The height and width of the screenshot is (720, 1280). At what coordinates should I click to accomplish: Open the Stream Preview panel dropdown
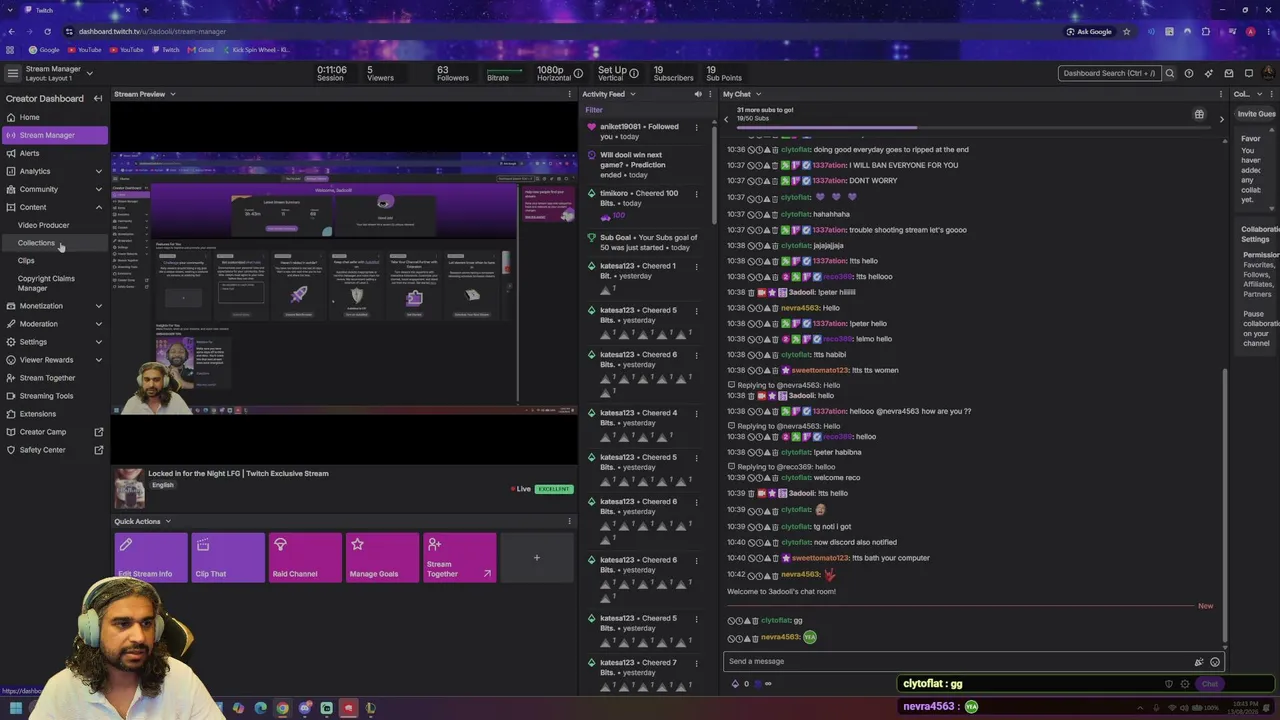point(172,94)
